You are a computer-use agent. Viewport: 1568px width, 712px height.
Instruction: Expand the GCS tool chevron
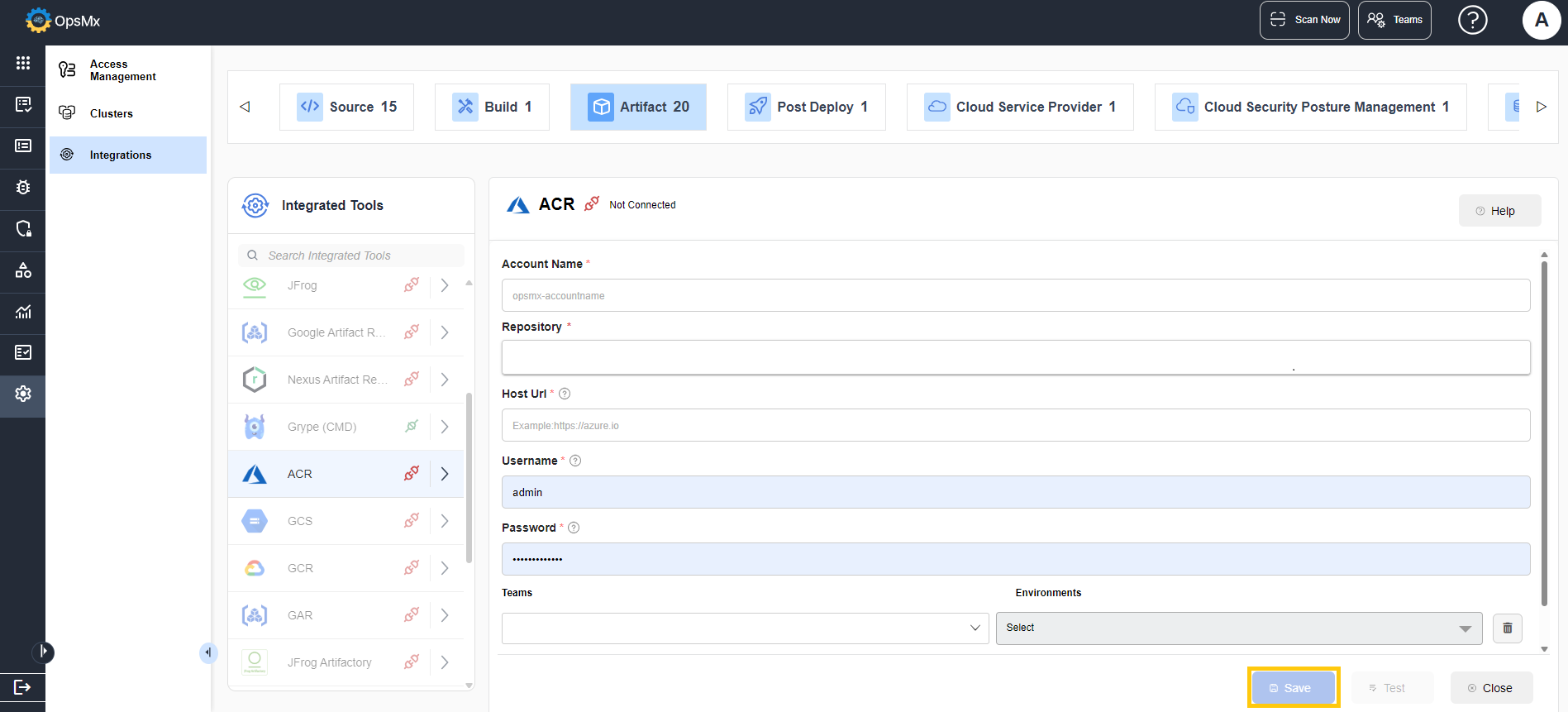pos(445,521)
